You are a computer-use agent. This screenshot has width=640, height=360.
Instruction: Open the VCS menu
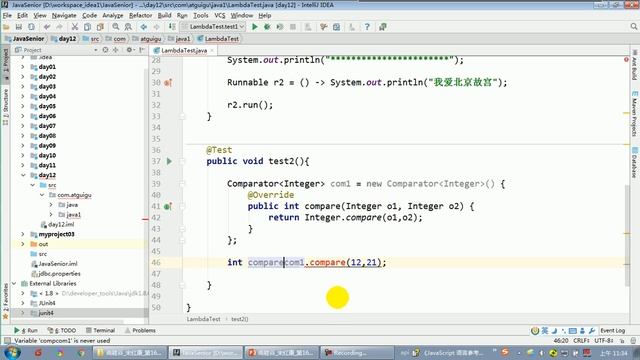click(220, 16)
